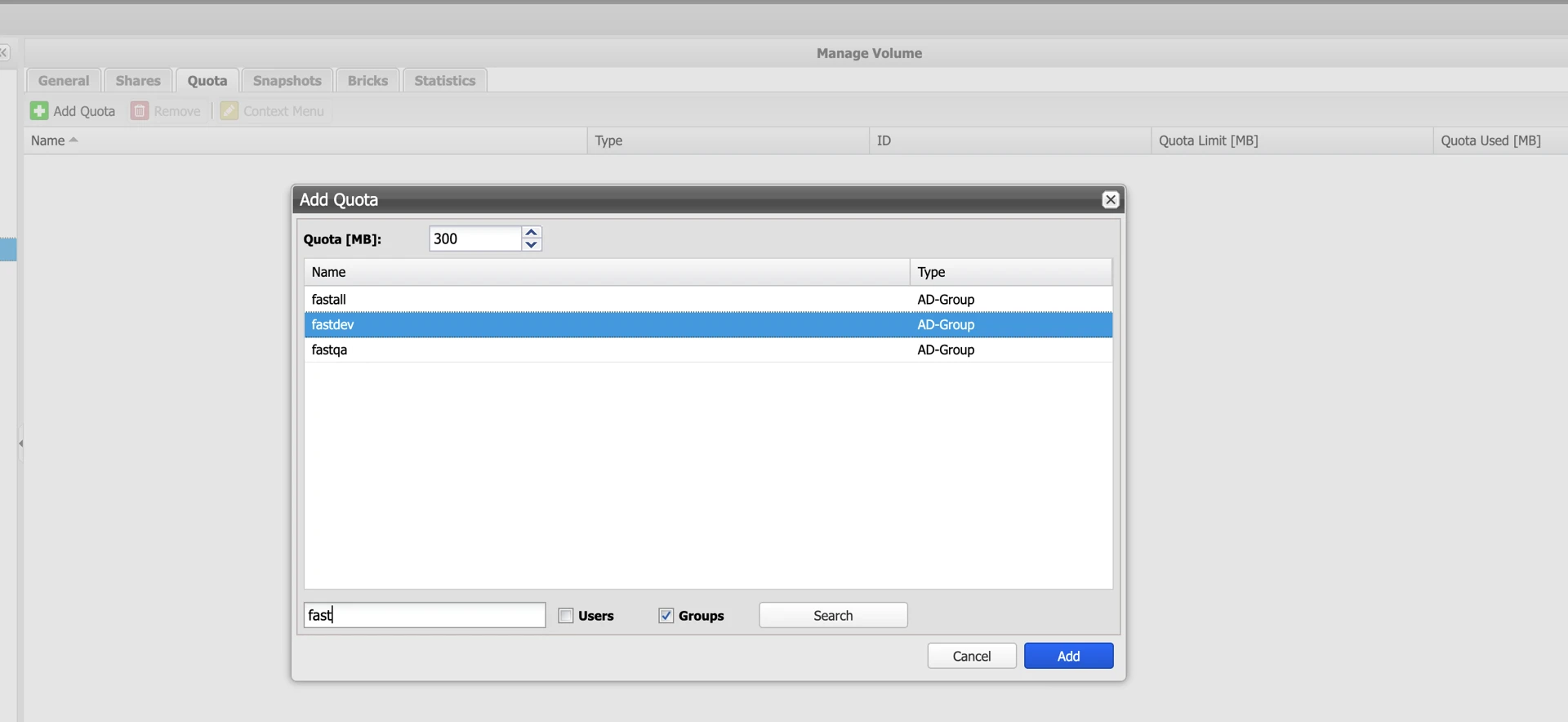
Task: Uncheck the Groups checkbox
Action: pos(666,616)
